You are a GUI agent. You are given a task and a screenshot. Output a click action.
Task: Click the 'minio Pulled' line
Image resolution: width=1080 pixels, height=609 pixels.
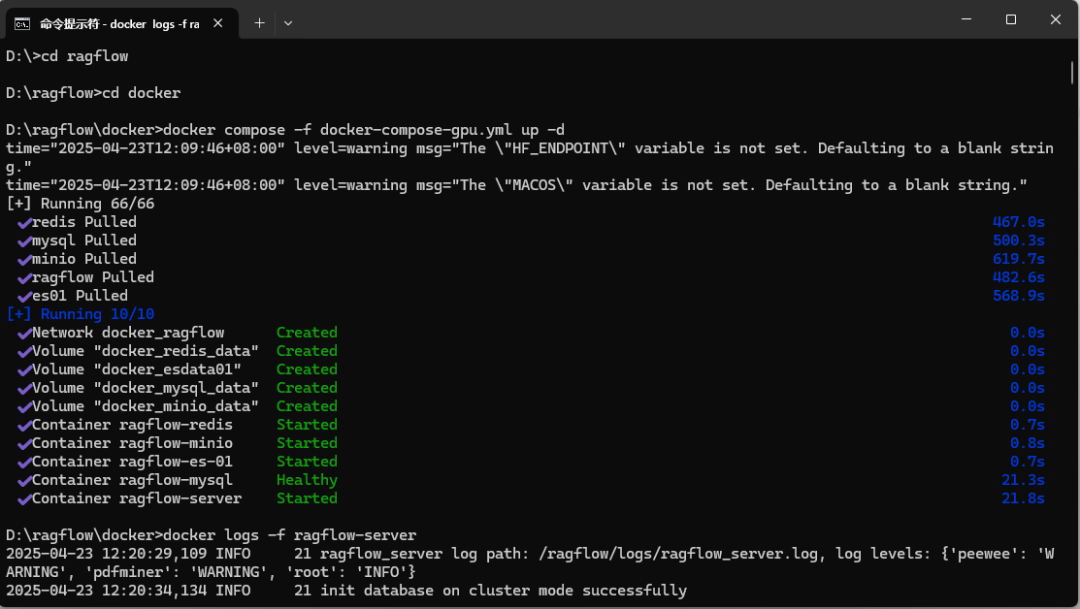click(77, 259)
